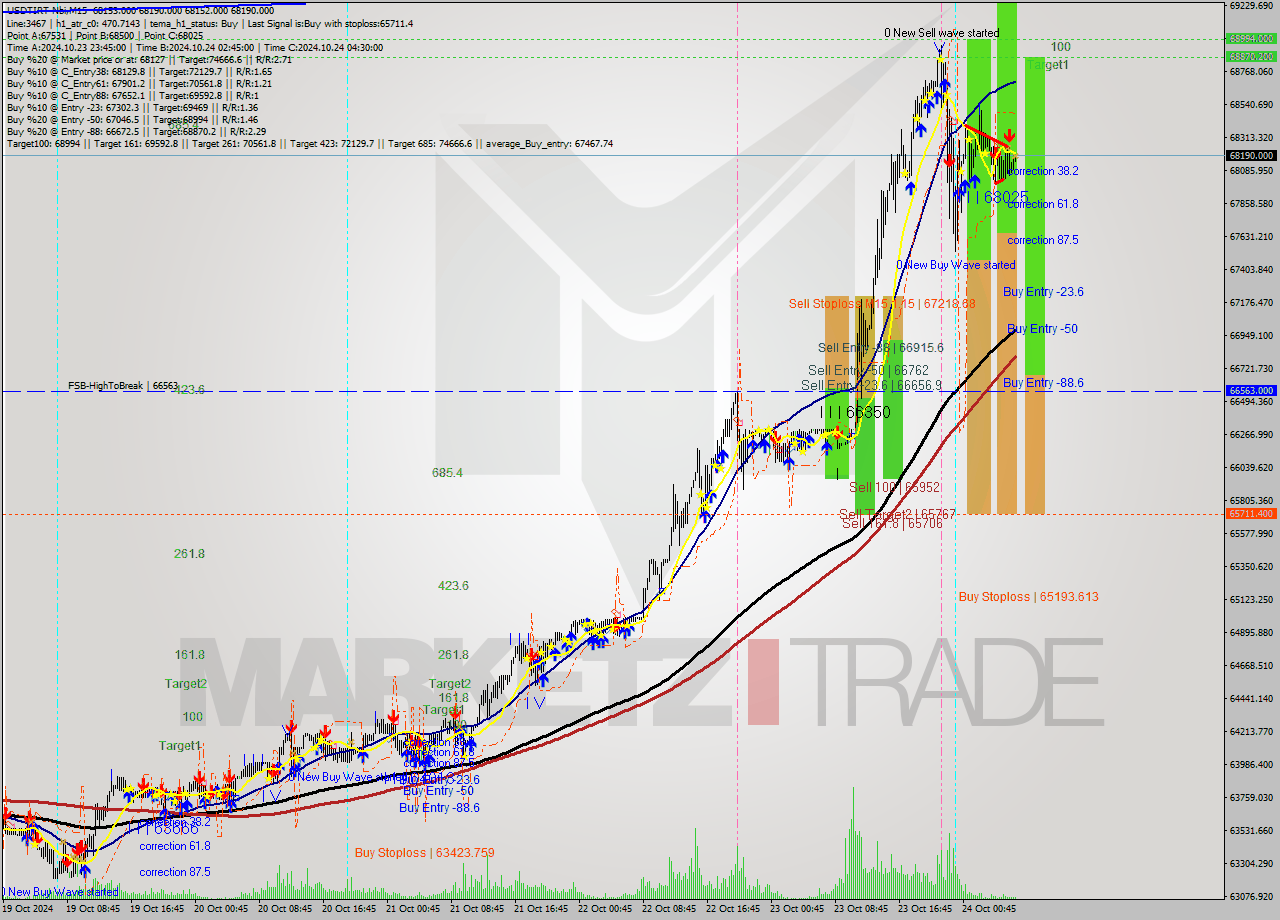Click the 'Target2' label on the left
Image resolution: width=1280 pixels, height=920 pixels.
point(186,684)
